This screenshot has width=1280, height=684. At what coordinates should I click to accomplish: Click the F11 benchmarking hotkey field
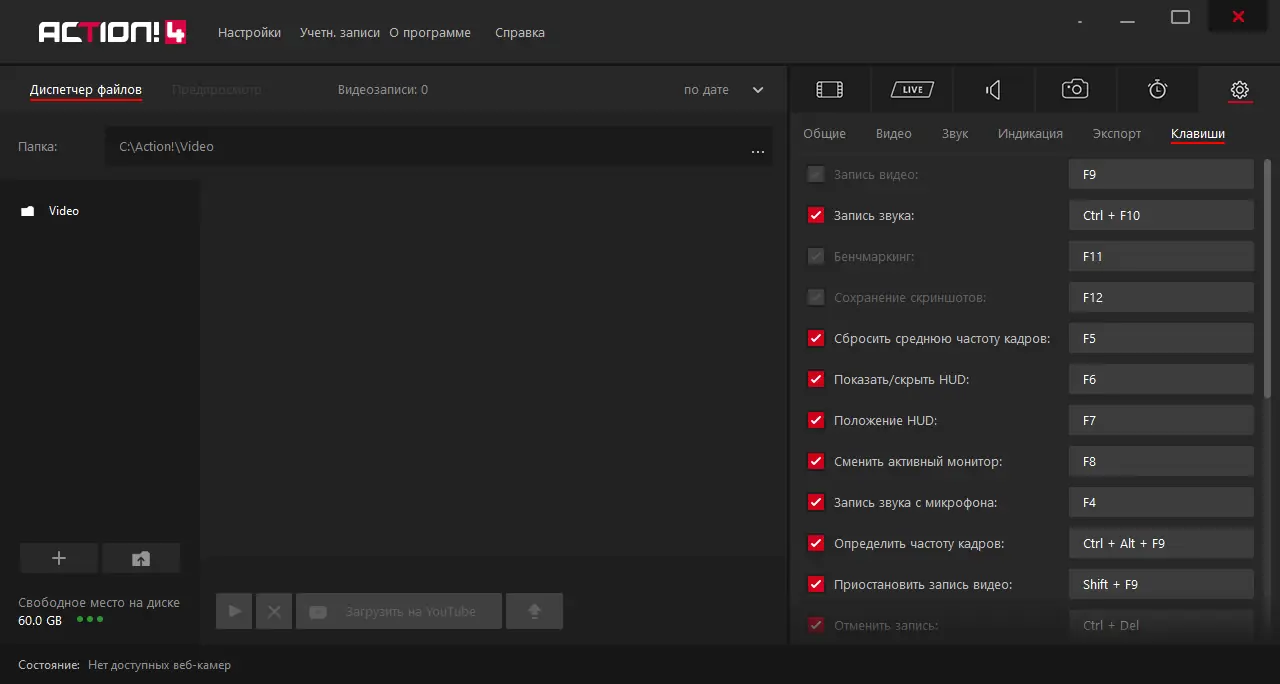[1161, 256]
